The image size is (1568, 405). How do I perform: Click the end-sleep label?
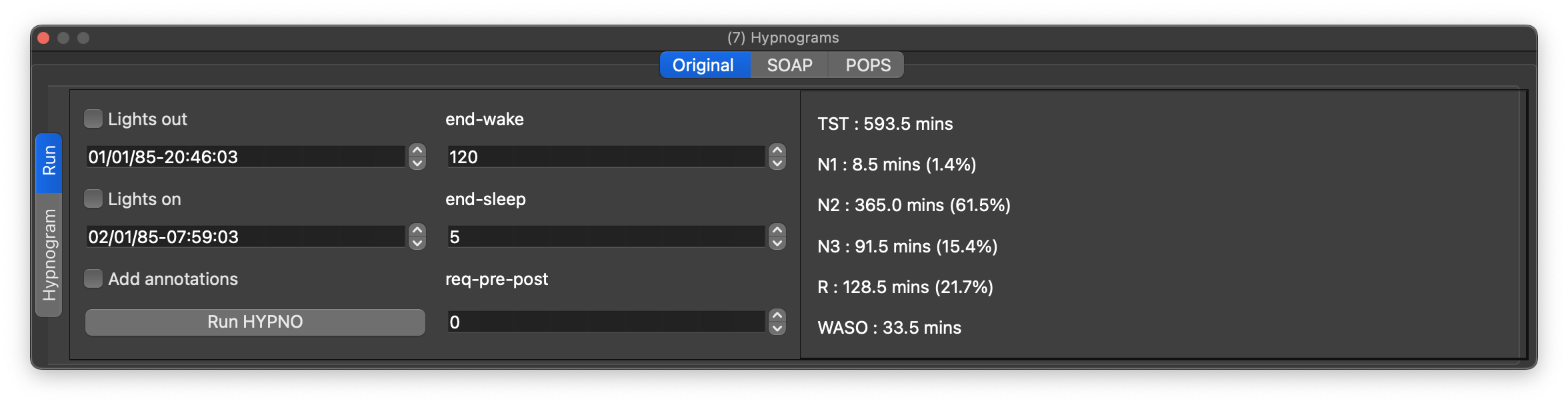485,199
